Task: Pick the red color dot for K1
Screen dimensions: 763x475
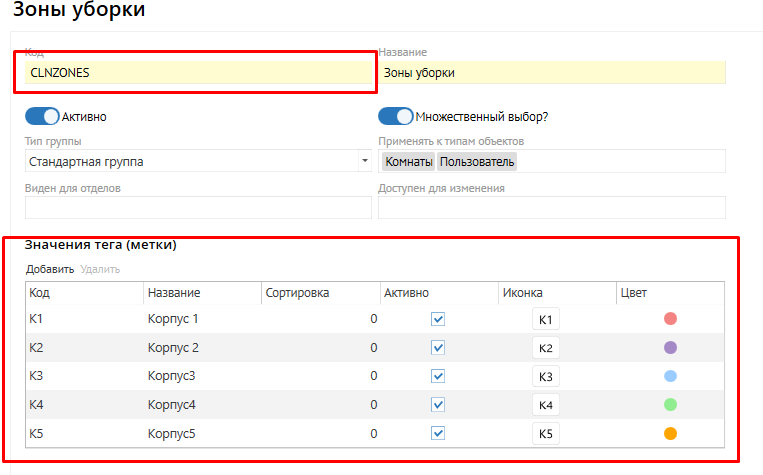Action: [671, 319]
